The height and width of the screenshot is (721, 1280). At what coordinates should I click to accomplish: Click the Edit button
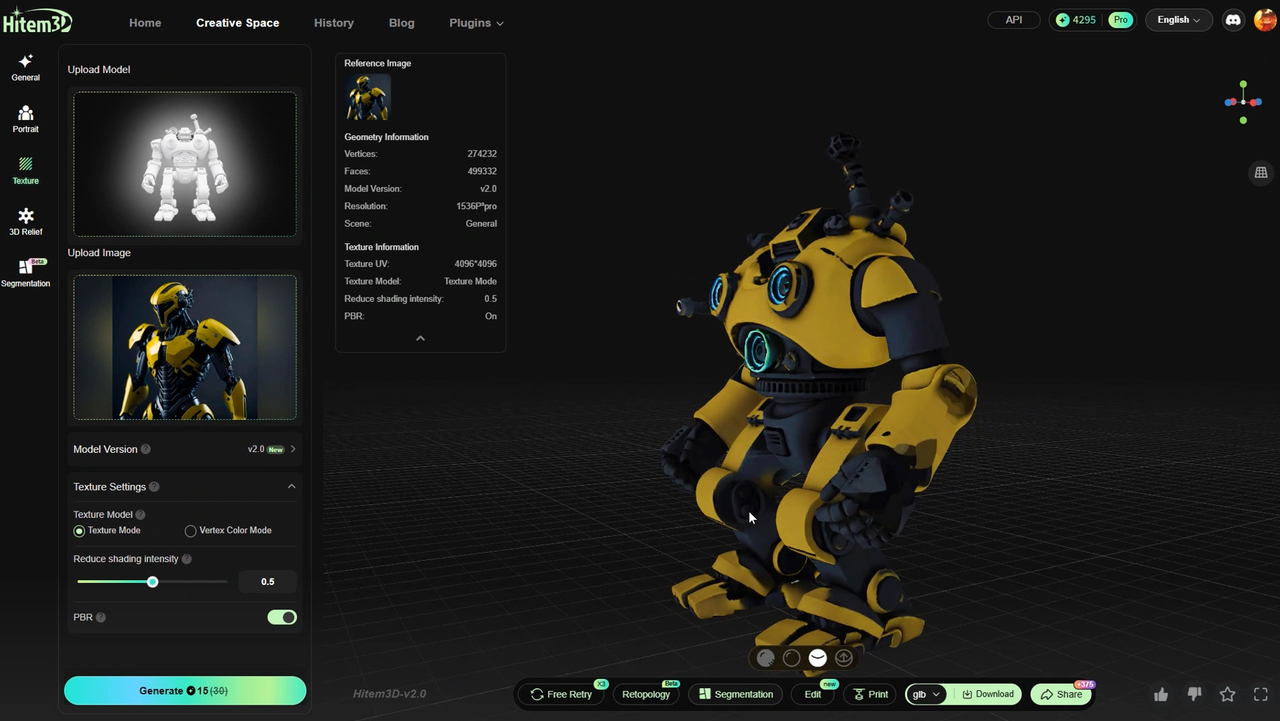pyautogui.click(x=813, y=694)
